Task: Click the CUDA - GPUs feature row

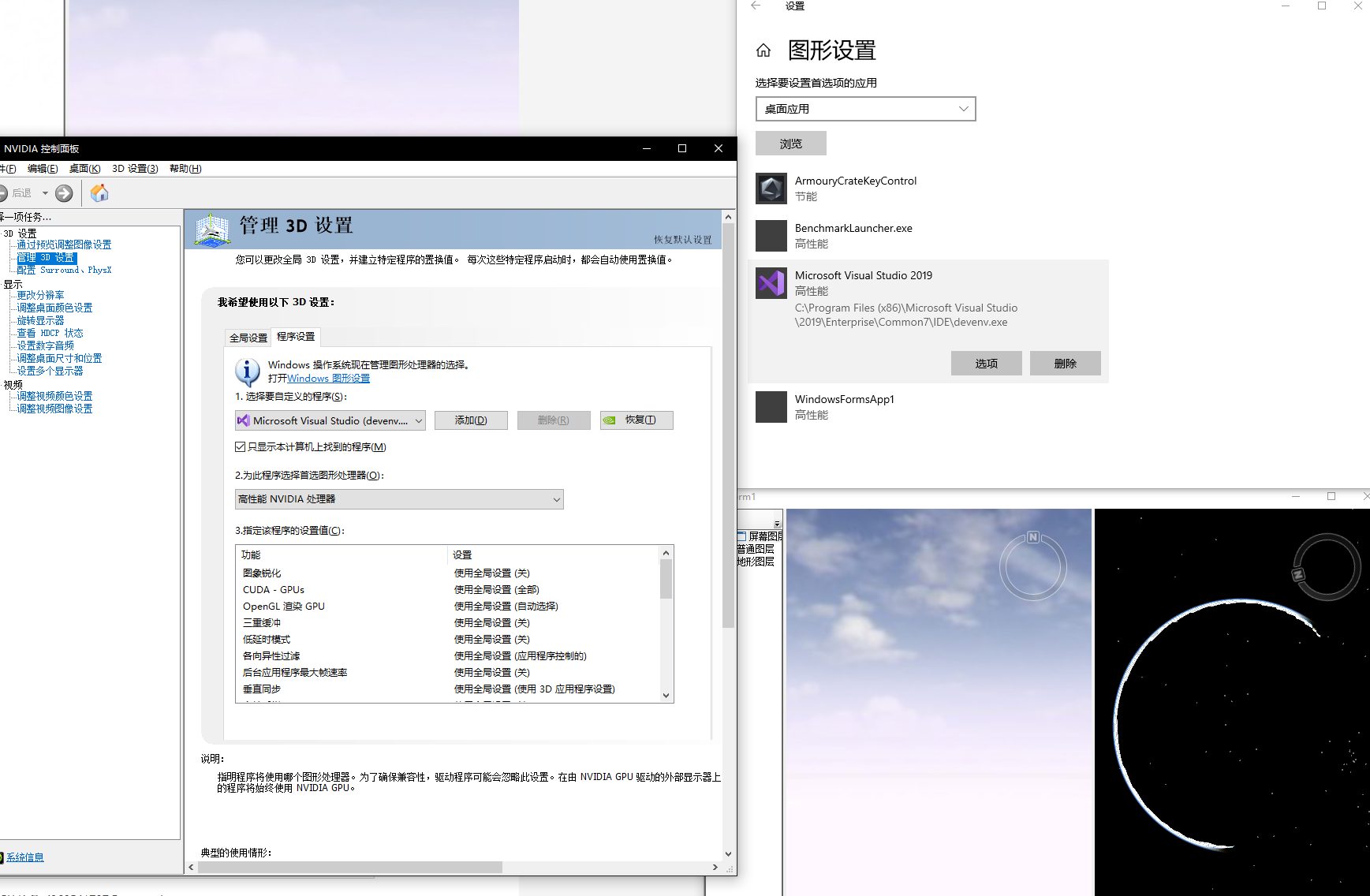Action: [x=448, y=590]
